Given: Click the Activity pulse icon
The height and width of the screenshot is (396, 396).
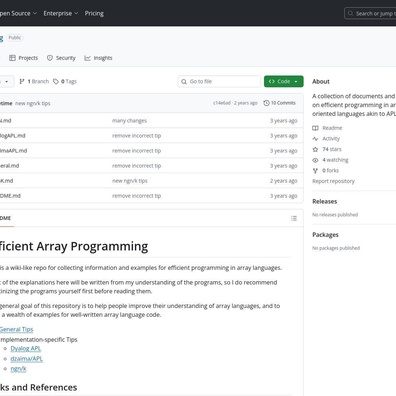Looking at the screenshot, I should click(x=315, y=139).
